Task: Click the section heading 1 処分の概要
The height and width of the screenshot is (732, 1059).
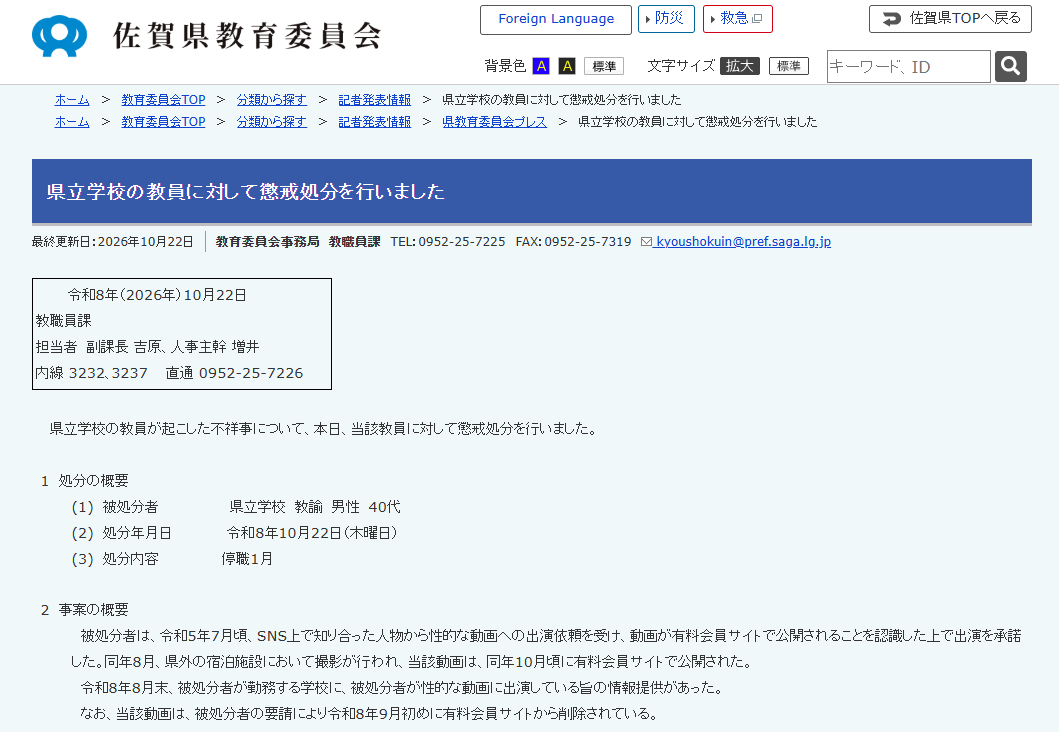Action: pos(84,481)
